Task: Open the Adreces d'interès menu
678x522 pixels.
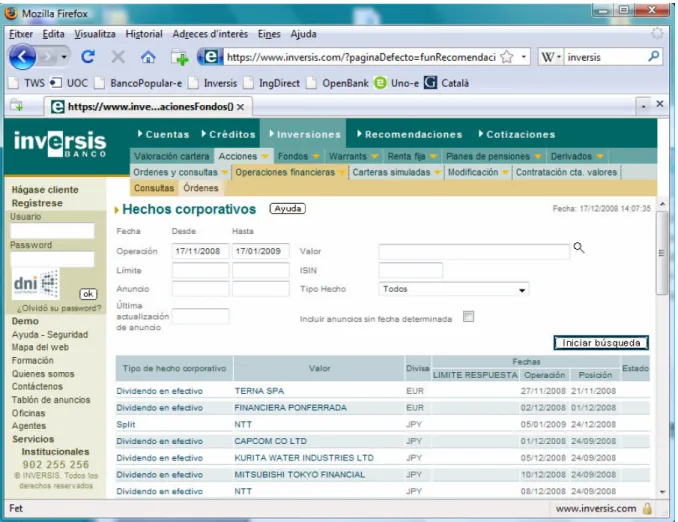Action: click(x=210, y=34)
